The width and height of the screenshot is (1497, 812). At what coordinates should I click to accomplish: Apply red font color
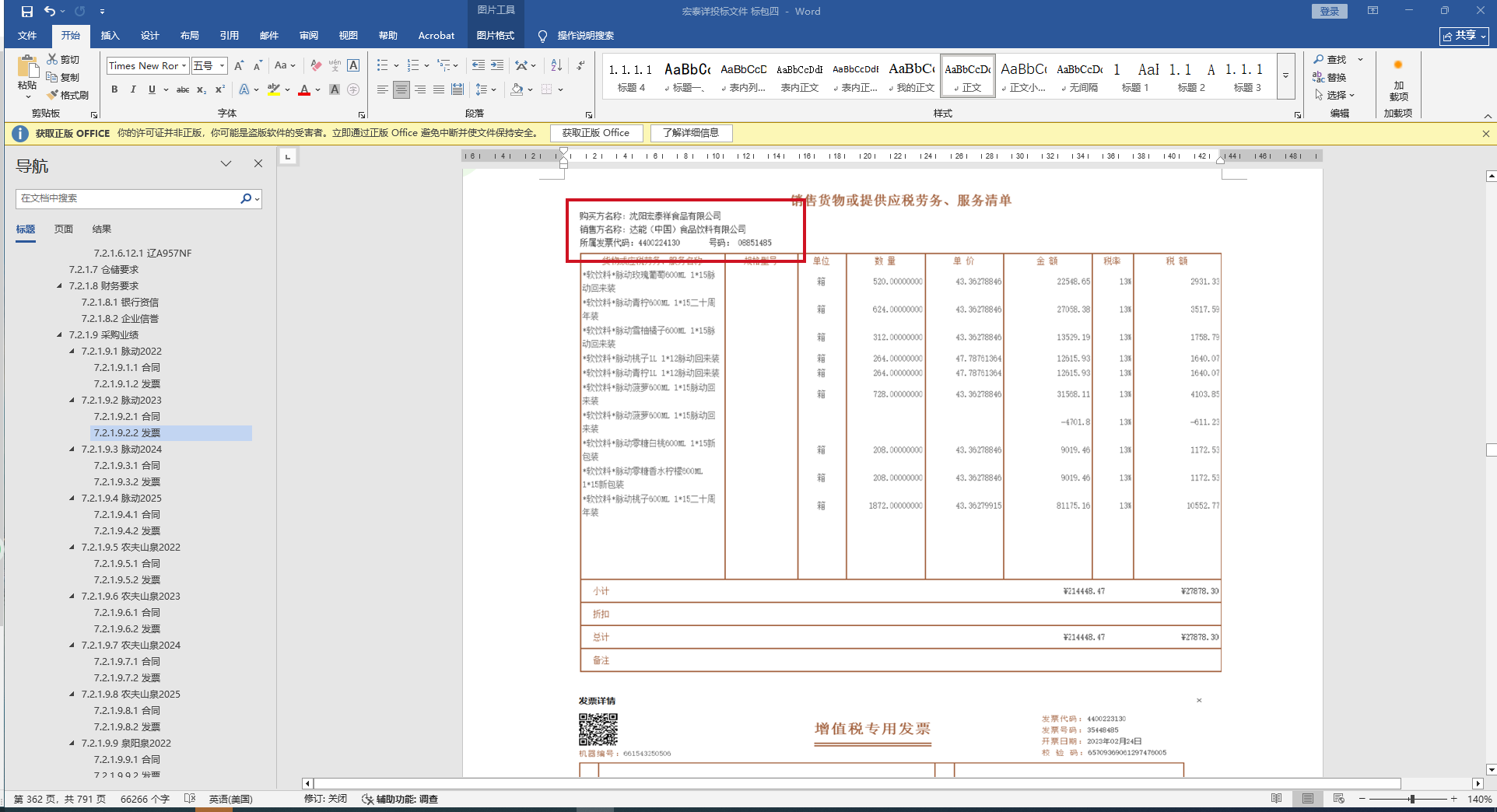(x=304, y=89)
